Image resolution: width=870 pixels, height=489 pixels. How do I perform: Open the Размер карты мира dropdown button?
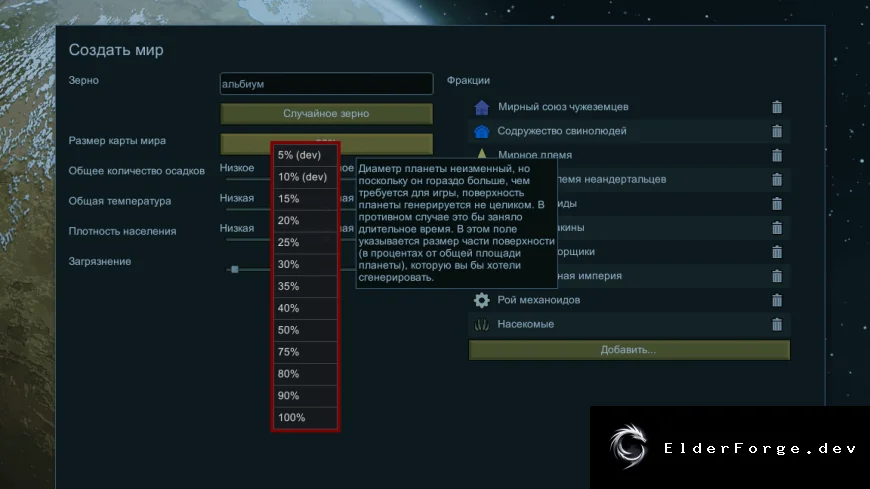point(326,143)
